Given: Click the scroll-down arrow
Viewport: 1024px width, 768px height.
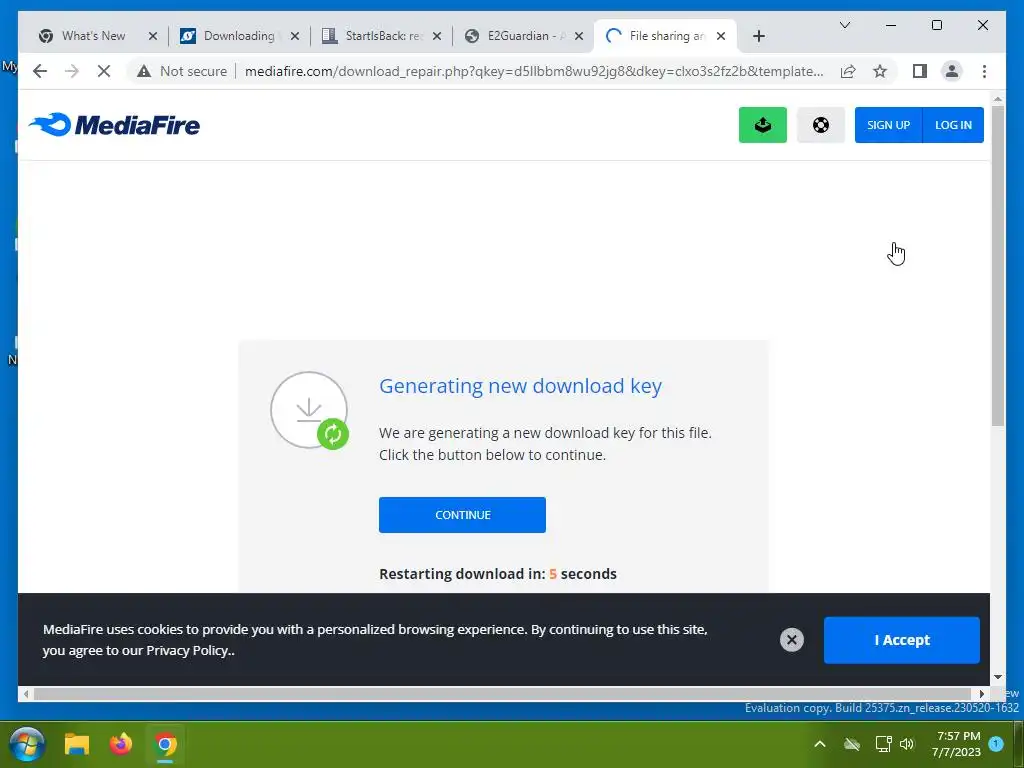Looking at the screenshot, I should point(997,677).
